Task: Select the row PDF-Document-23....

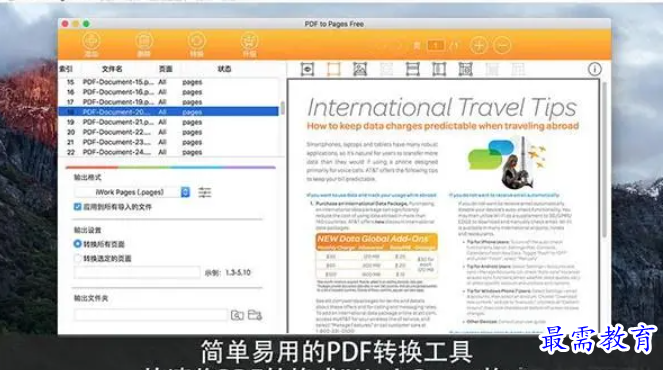Action: [x=168, y=142]
